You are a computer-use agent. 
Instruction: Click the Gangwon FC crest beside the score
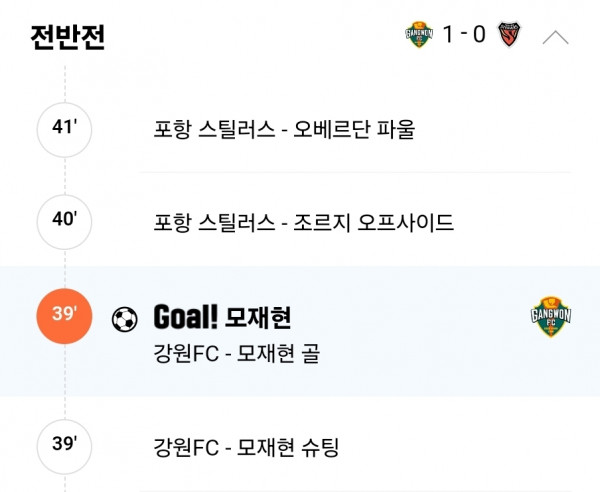pyautogui.click(x=415, y=35)
